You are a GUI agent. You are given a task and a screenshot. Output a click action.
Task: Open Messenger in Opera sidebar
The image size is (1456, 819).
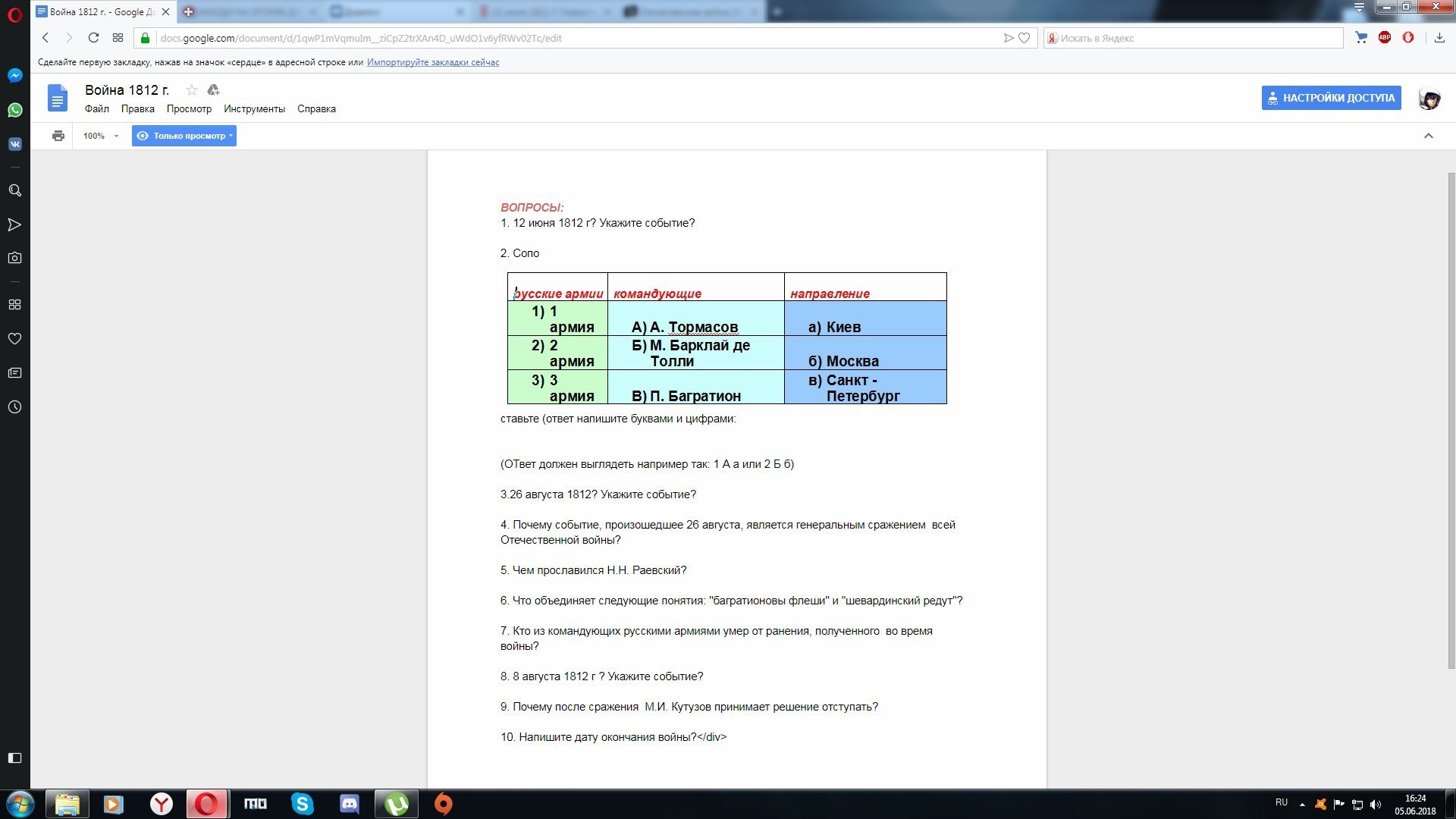point(14,76)
